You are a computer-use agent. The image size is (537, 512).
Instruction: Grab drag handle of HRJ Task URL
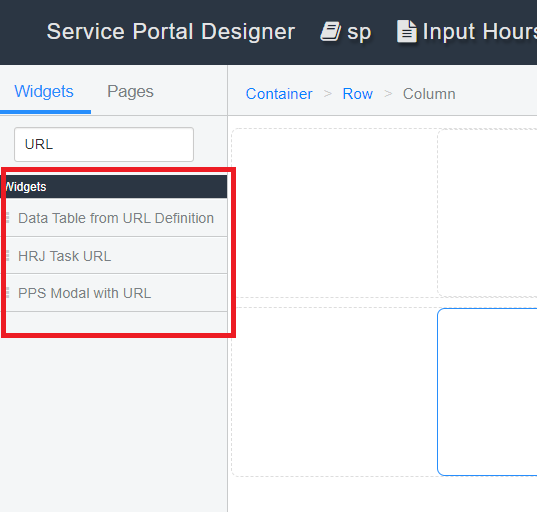point(8,255)
